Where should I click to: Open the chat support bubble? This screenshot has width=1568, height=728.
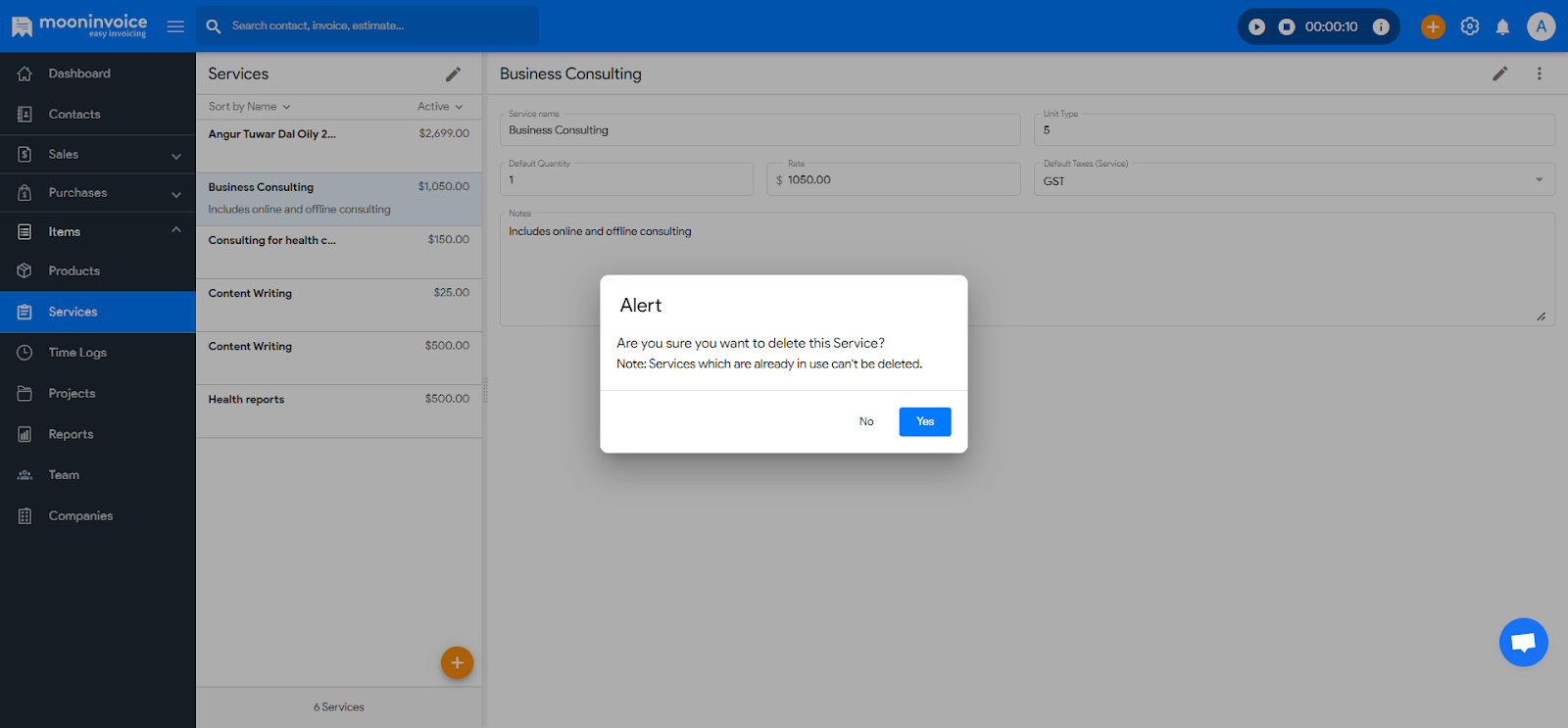(x=1524, y=643)
